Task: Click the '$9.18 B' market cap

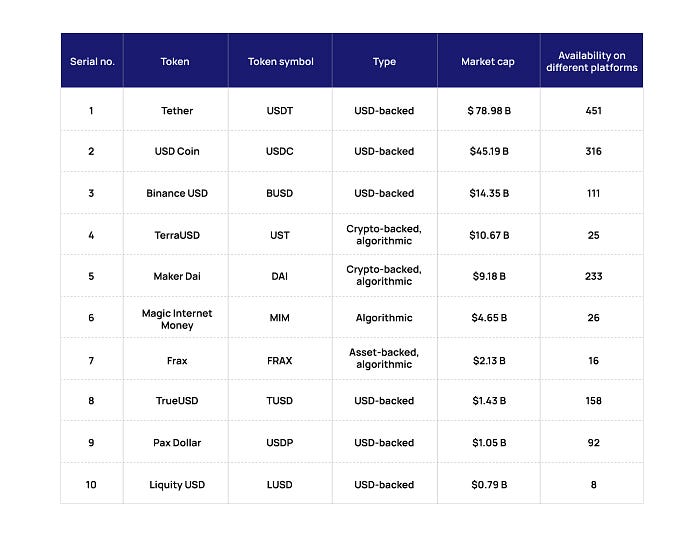Action: point(489,276)
